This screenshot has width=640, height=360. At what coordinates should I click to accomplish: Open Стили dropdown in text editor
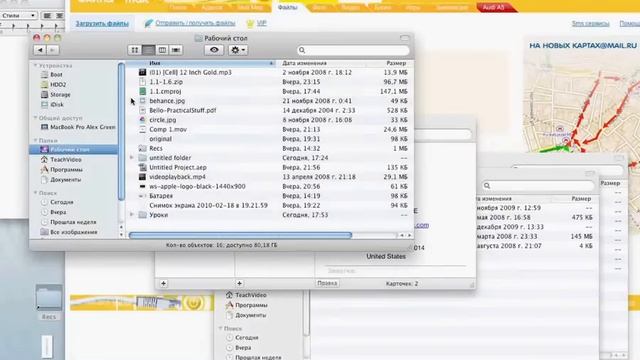(x=19, y=16)
